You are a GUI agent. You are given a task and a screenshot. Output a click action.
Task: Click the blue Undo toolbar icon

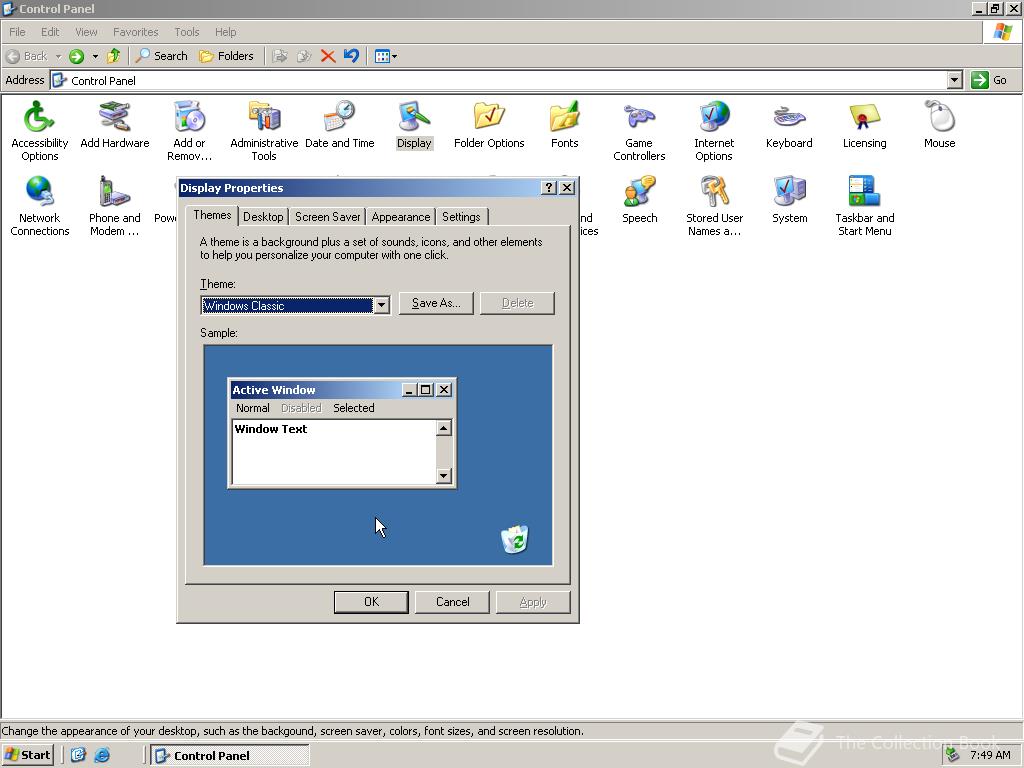[x=351, y=56]
